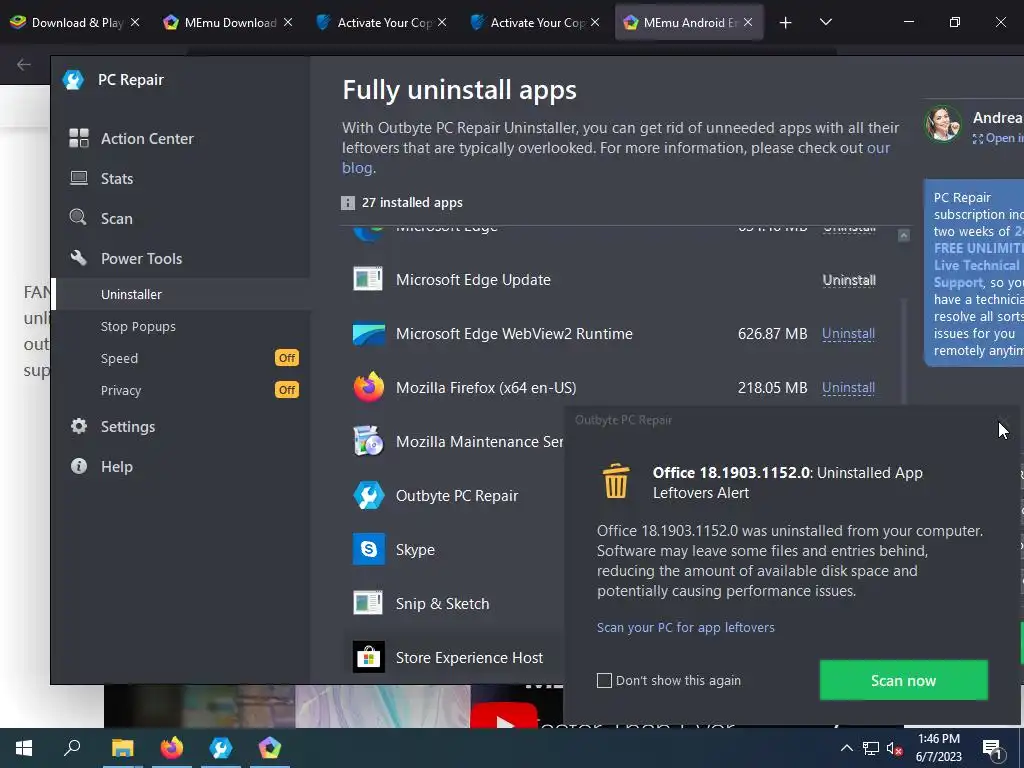Select the Mozilla Maintenance Service icon
Image resolution: width=1024 pixels, height=768 pixels.
point(368,441)
